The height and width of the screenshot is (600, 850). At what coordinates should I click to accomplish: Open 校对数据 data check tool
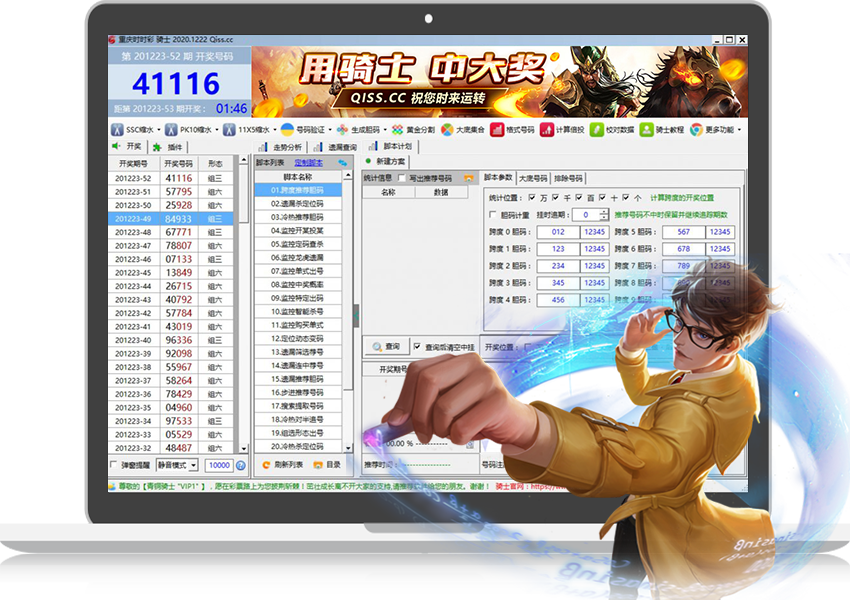click(612, 130)
